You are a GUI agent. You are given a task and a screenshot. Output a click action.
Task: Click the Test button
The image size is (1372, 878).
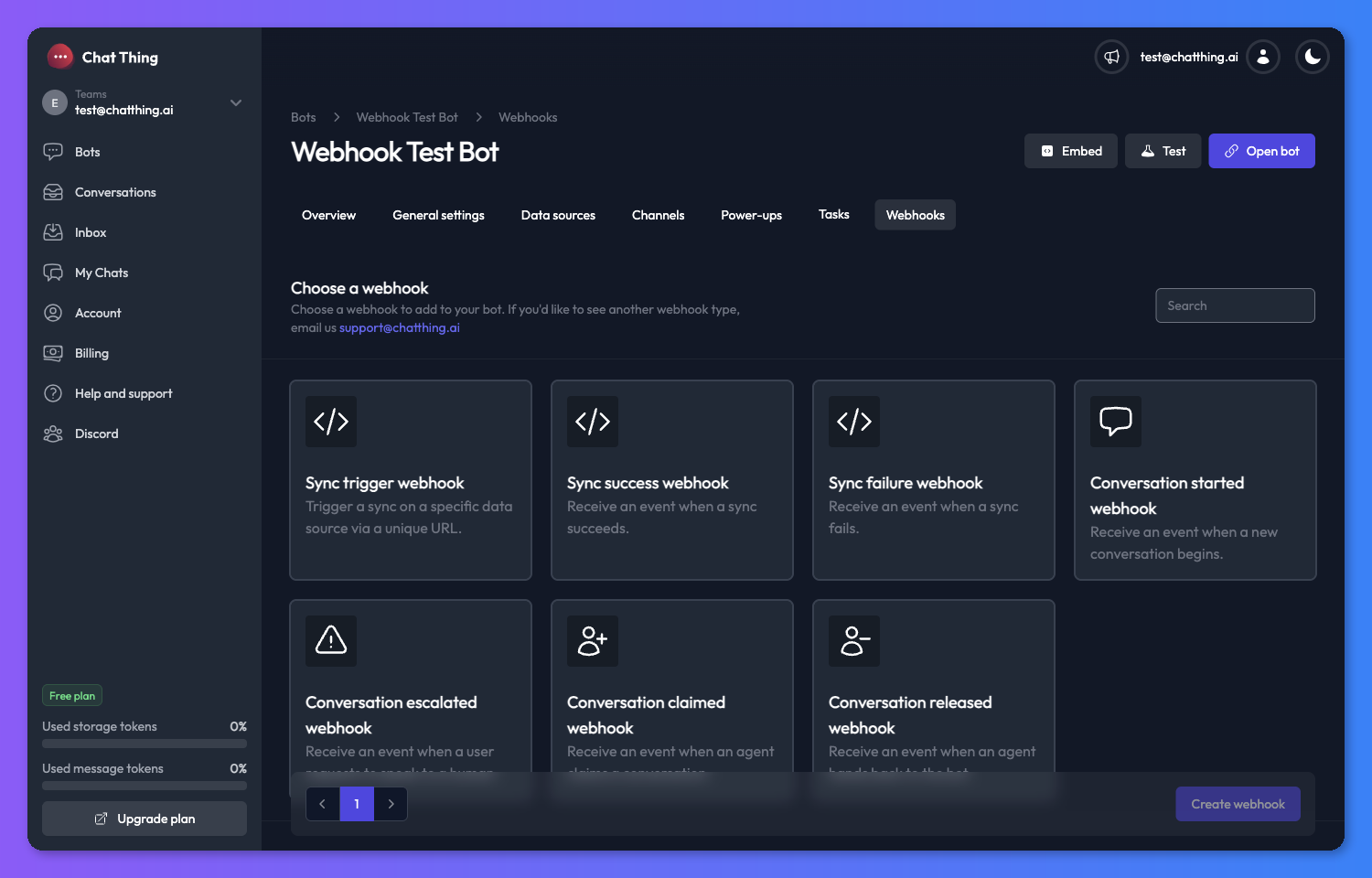[x=1163, y=151]
